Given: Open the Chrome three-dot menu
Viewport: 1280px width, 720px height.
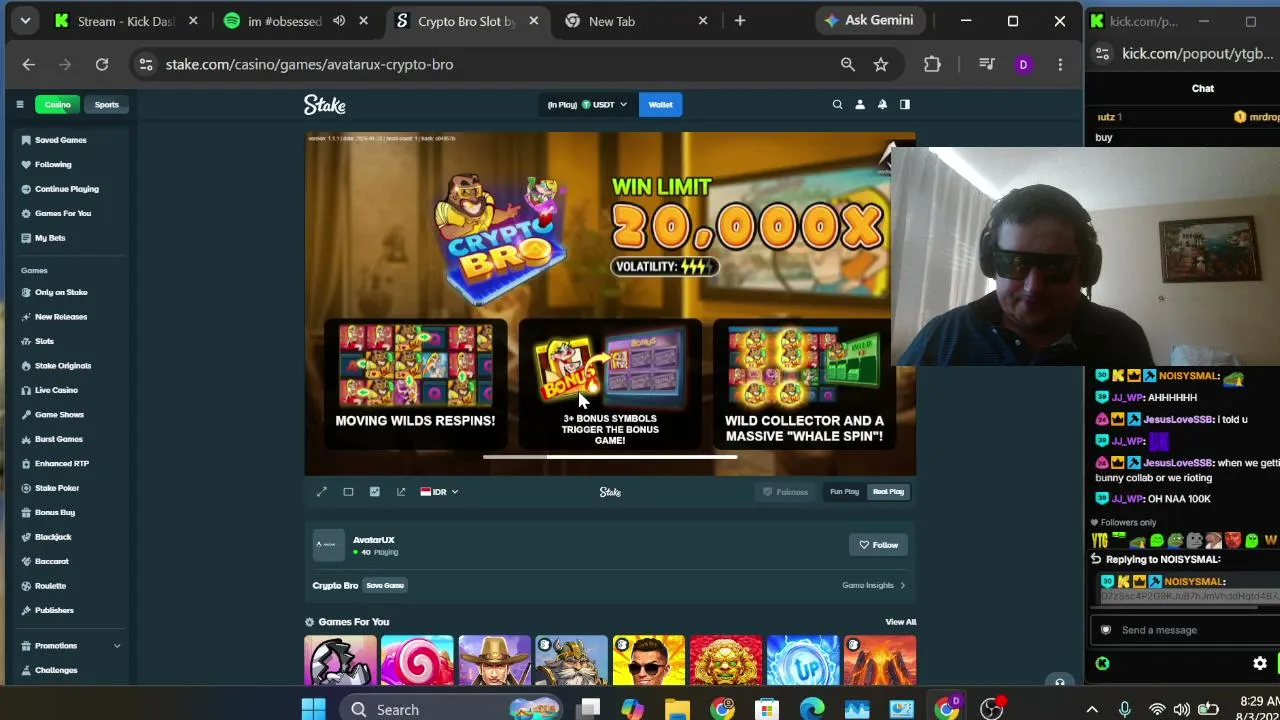Looking at the screenshot, I should tap(1060, 64).
